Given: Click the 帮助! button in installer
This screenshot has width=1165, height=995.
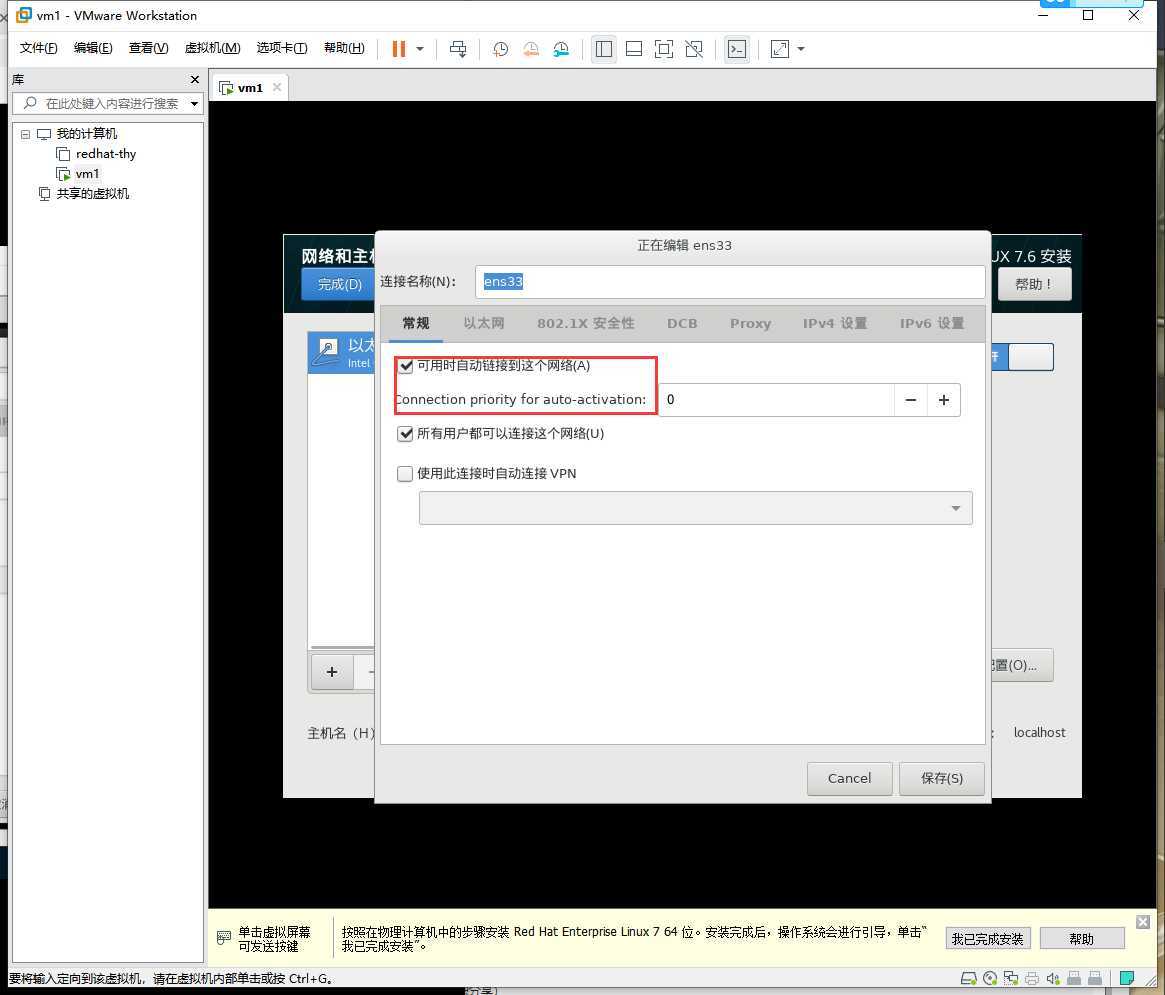Looking at the screenshot, I should pos(1033,284).
